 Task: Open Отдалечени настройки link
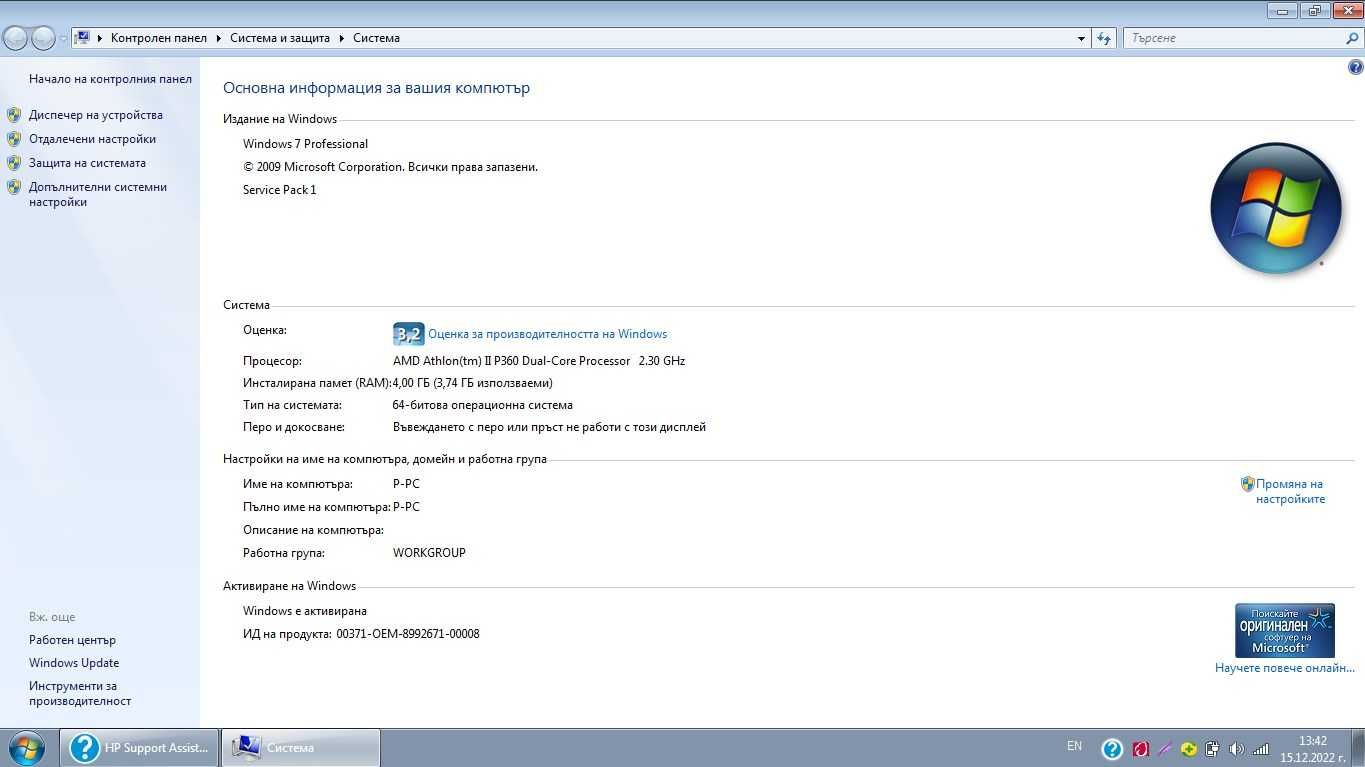point(92,139)
